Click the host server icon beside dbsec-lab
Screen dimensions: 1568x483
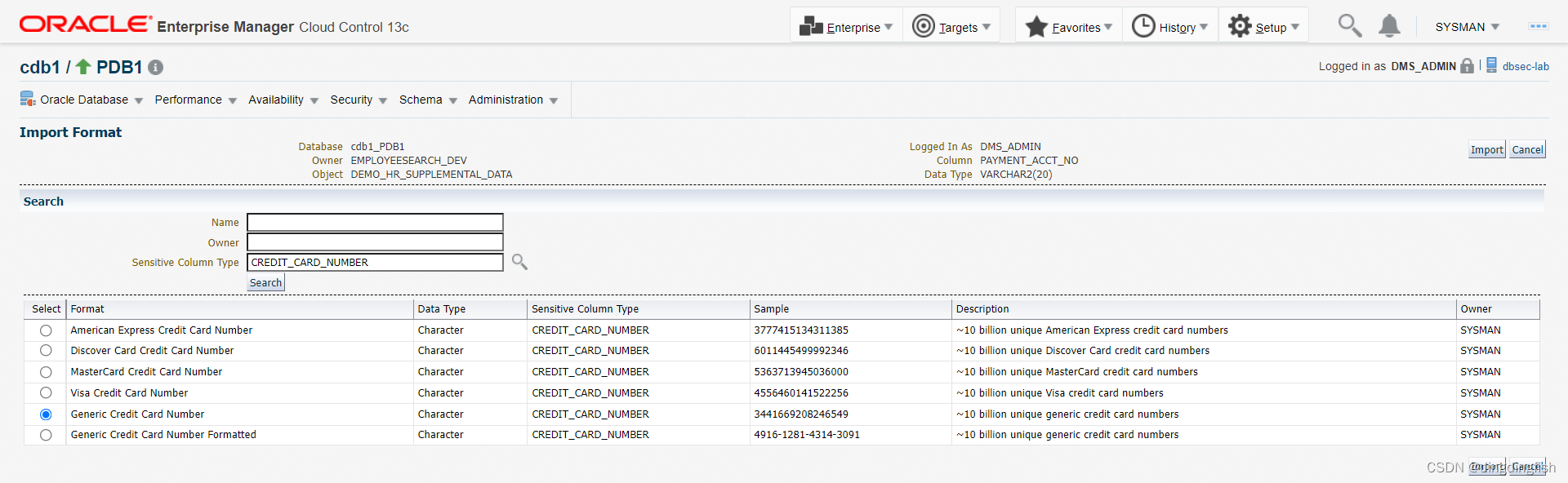coord(1491,65)
